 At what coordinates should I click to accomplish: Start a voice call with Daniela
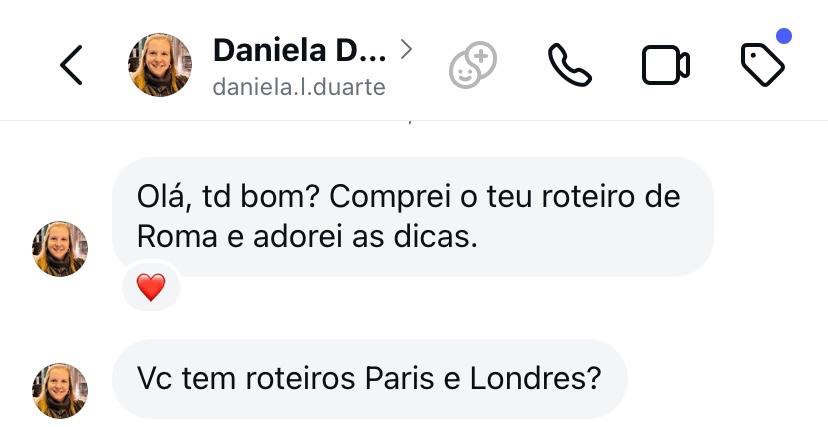570,66
